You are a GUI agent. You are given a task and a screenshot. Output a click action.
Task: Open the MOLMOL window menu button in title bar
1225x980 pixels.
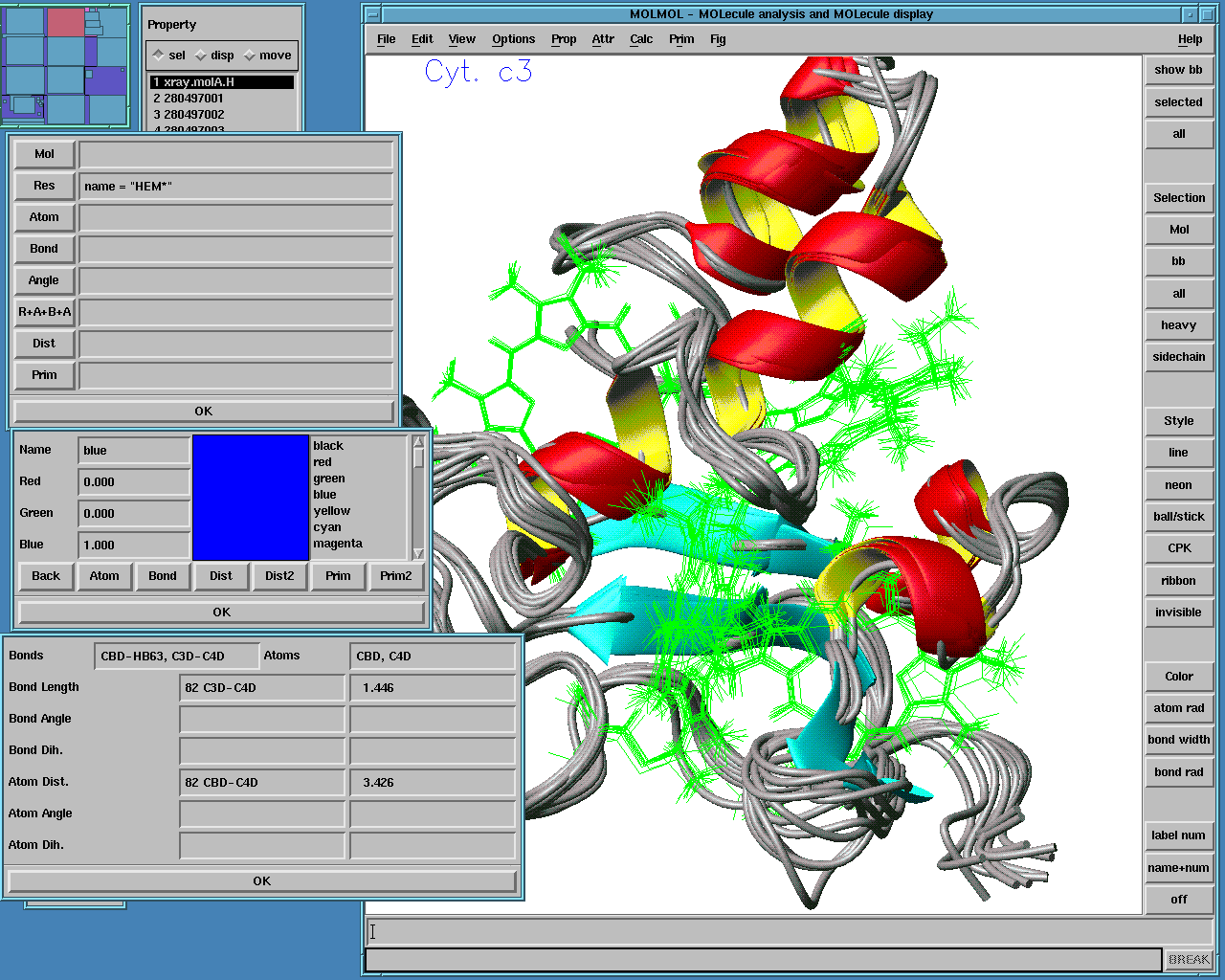pos(372,14)
